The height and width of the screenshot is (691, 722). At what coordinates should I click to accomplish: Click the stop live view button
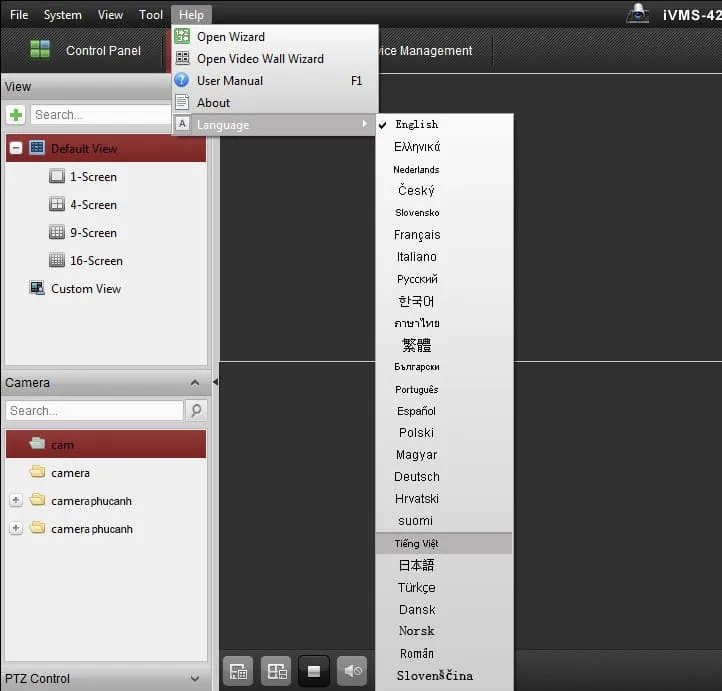coord(314,671)
